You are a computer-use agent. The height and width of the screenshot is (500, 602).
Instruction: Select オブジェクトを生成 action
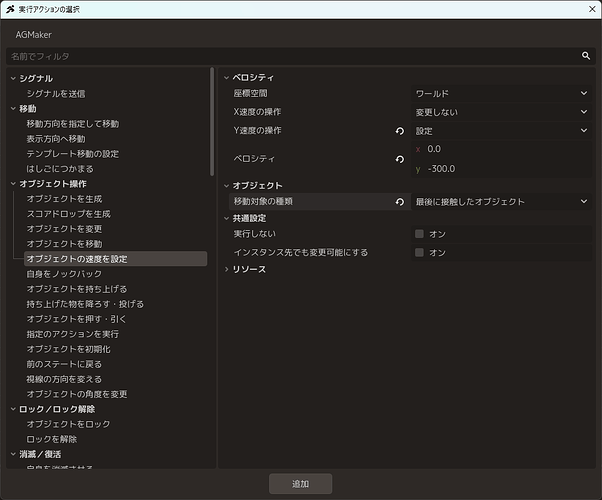click(64, 199)
